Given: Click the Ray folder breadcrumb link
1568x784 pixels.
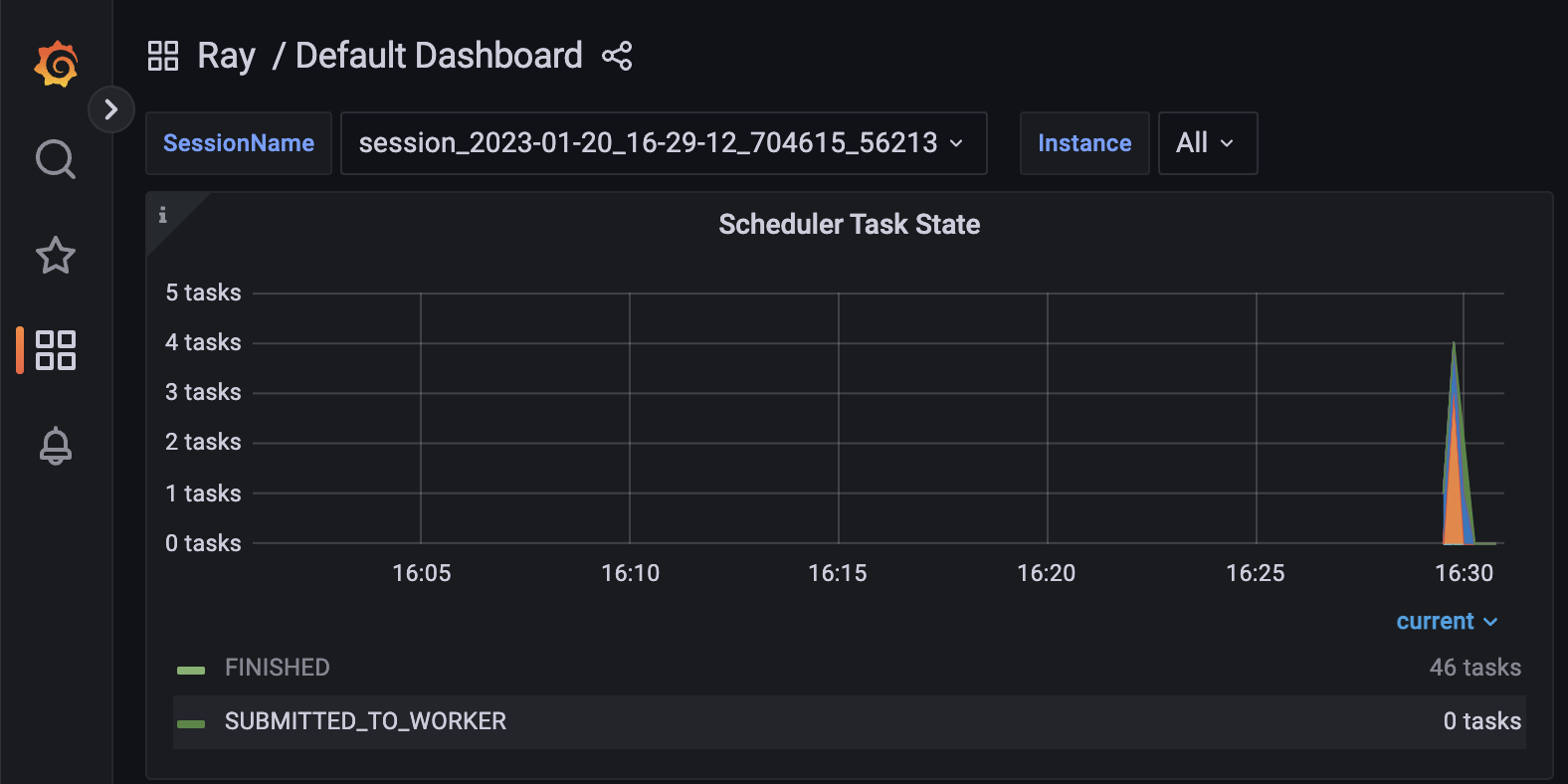Looking at the screenshot, I should 226,56.
